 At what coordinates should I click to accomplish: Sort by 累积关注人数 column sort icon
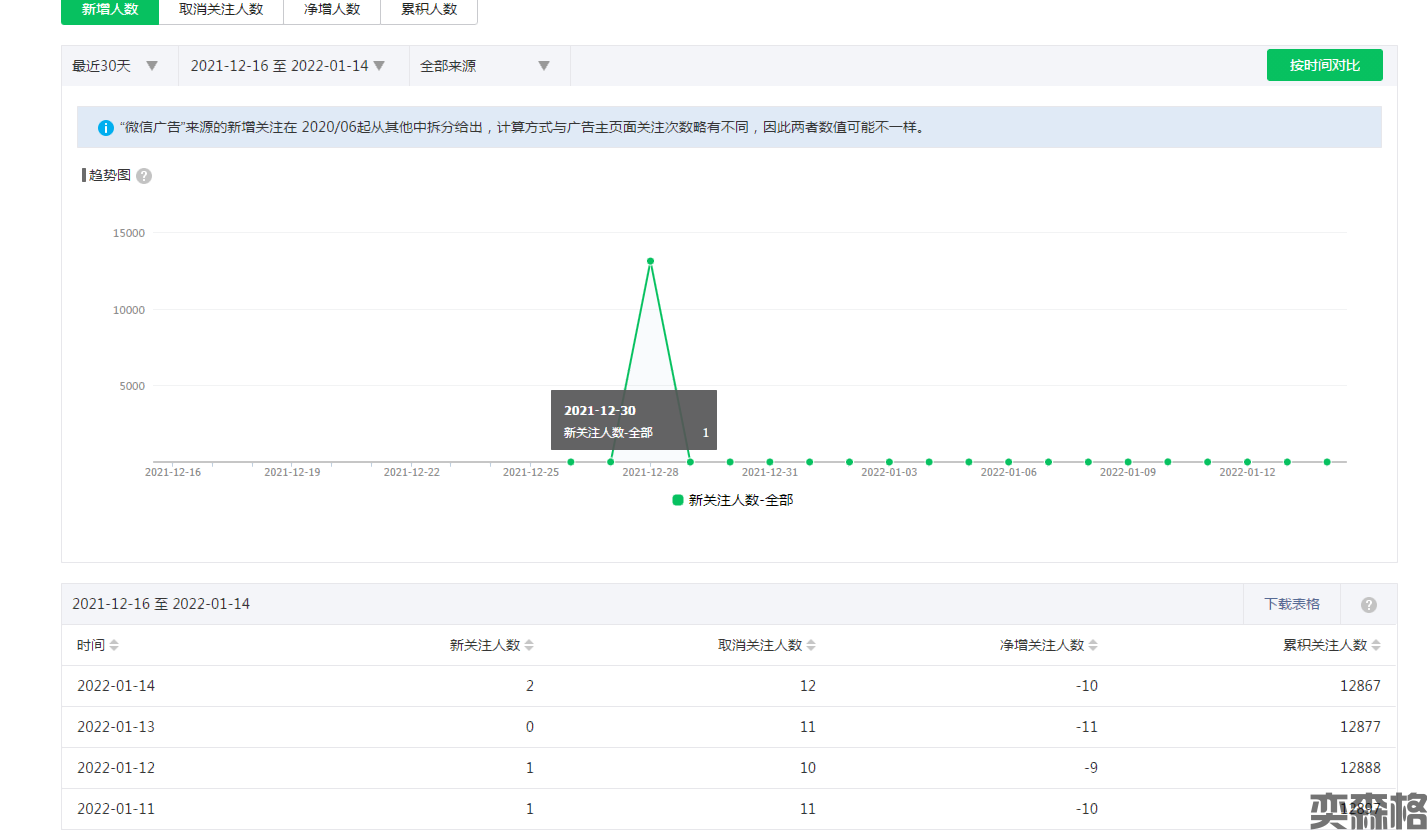click(1376, 646)
